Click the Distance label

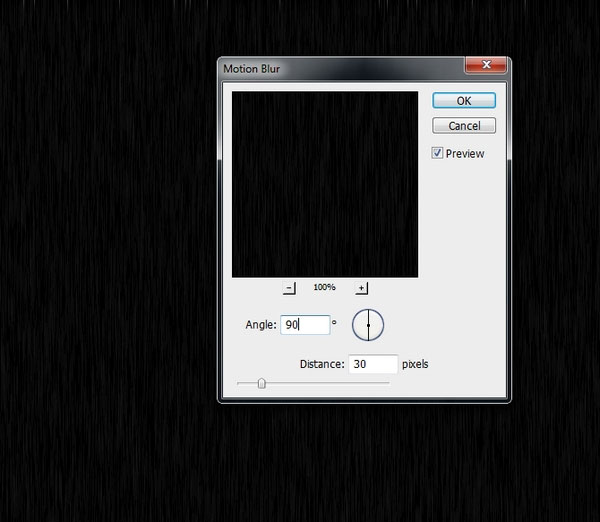[321, 364]
